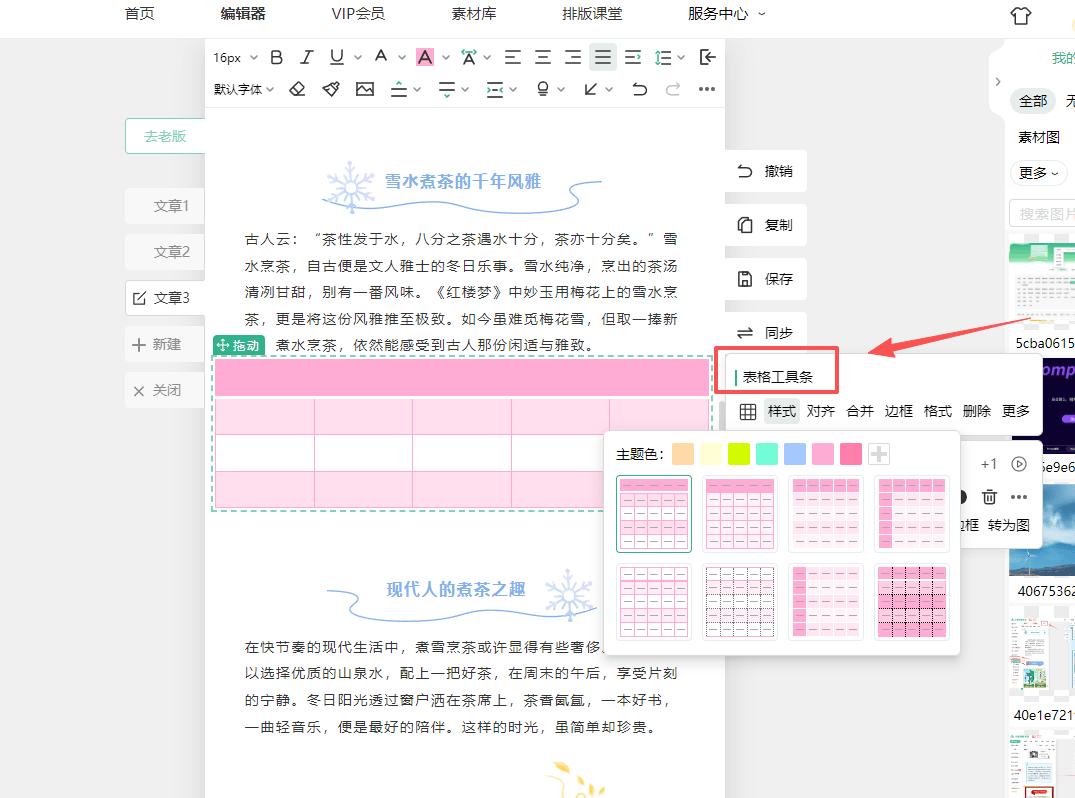This screenshot has width=1075, height=798.
Task: Click the T-shirt skin icon
Action: pos(1020,15)
